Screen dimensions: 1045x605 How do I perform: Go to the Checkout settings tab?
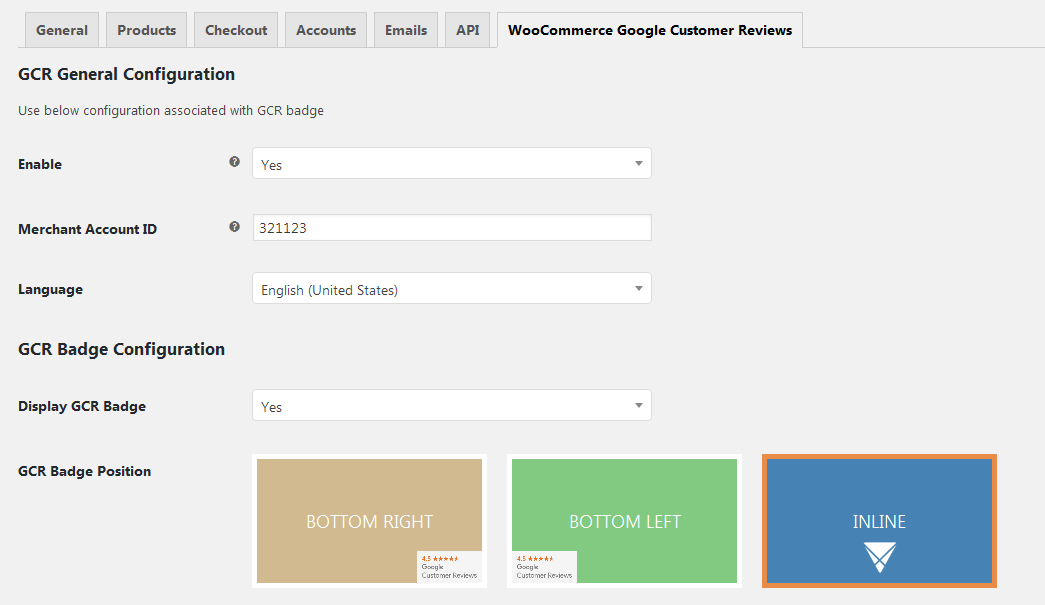(236, 30)
